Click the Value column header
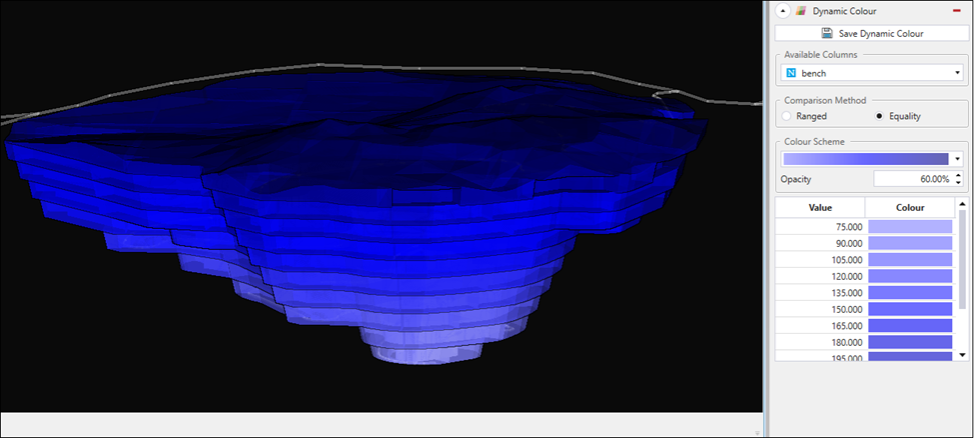The height and width of the screenshot is (438, 974). point(820,208)
